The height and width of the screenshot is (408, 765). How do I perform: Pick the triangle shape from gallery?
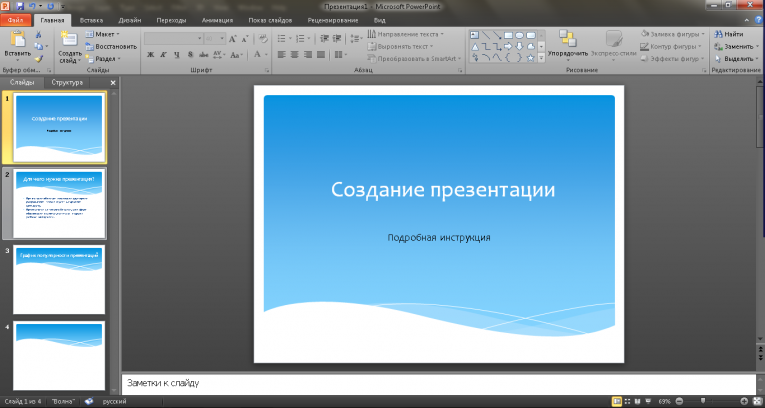(475, 46)
